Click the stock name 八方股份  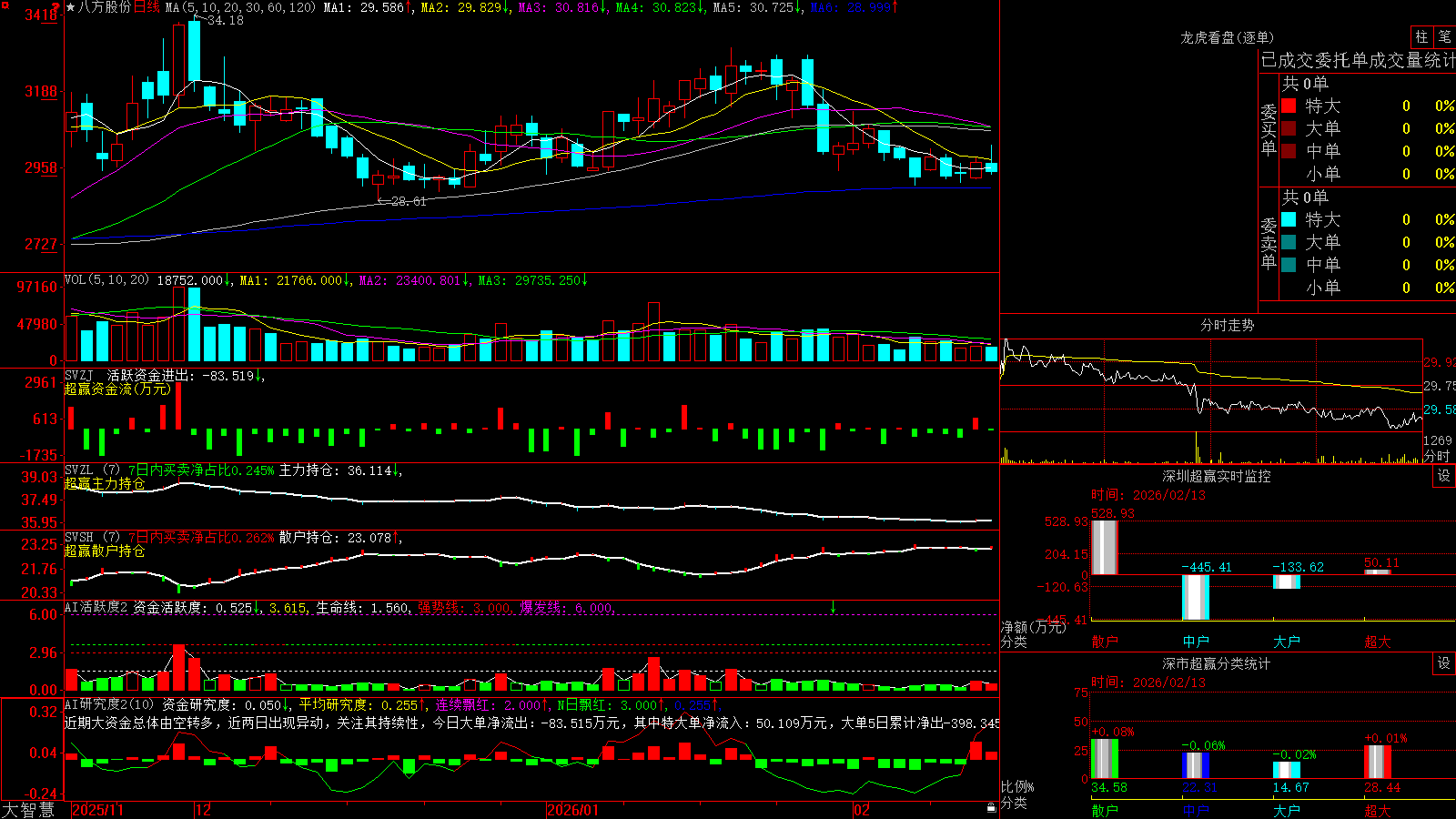tap(105, 7)
